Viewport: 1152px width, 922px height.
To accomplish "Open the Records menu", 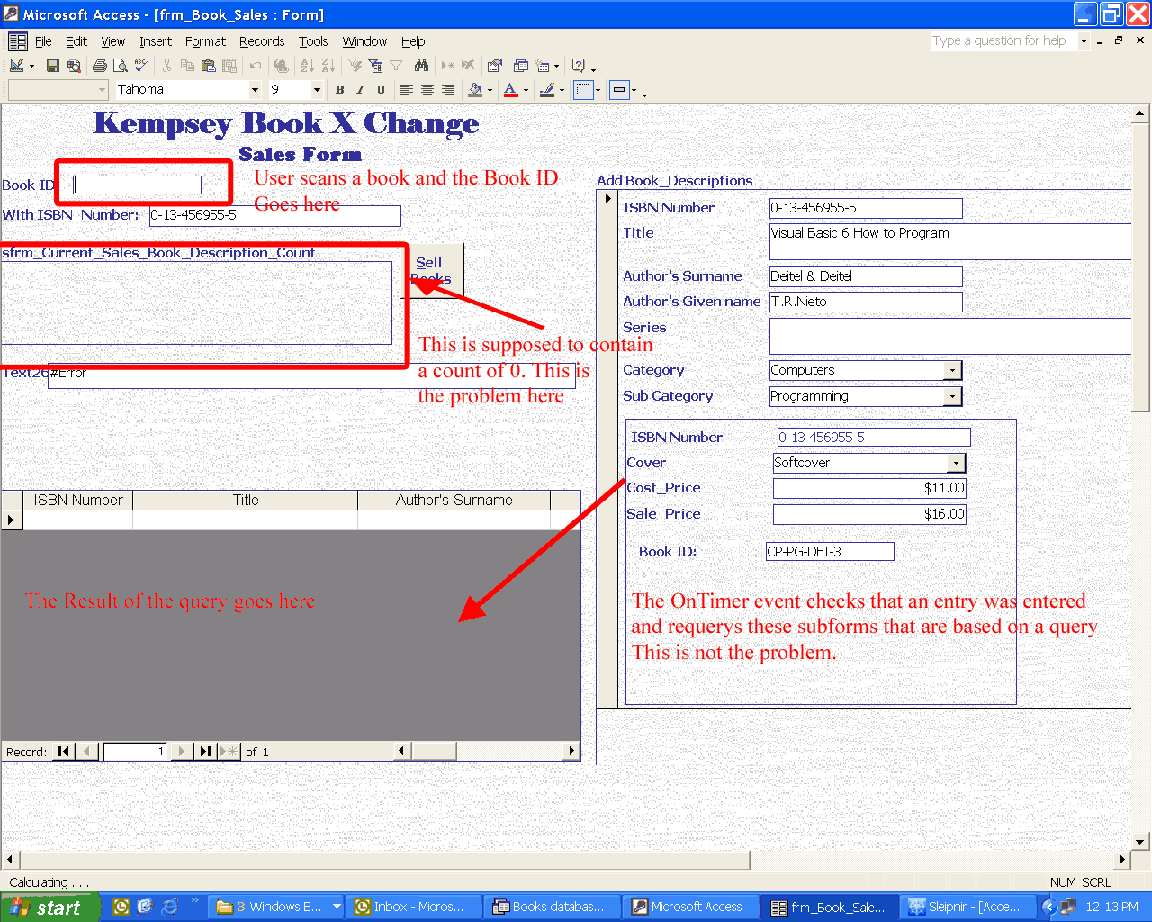I will pos(262,41).
